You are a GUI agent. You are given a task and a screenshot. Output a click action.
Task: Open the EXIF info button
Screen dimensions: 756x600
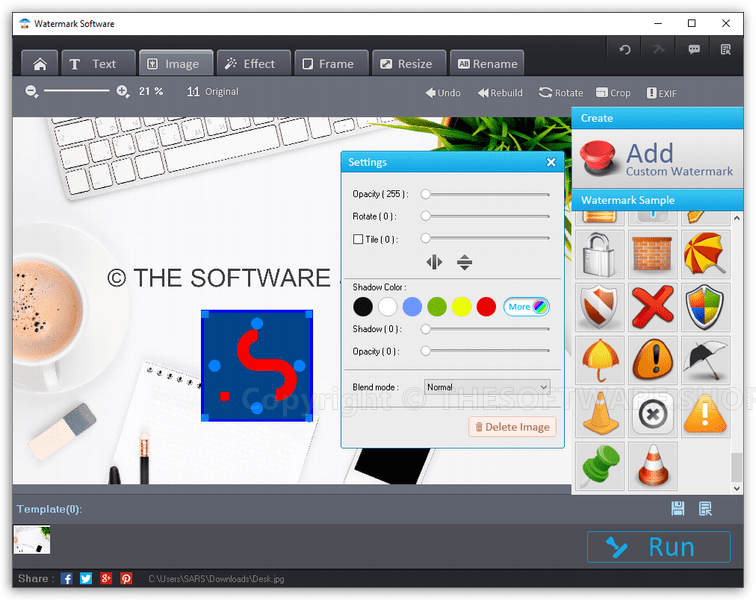(662, 93)
